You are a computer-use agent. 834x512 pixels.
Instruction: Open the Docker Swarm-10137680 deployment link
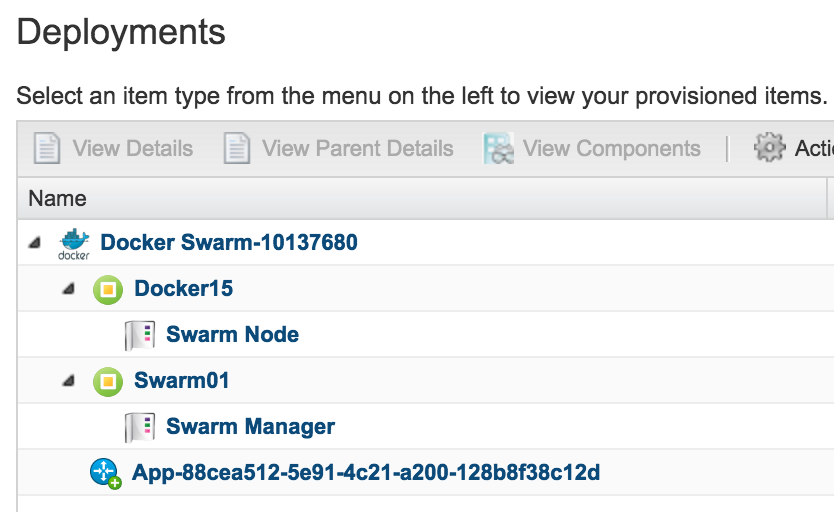pyautogui.click(x=229, y=242)
